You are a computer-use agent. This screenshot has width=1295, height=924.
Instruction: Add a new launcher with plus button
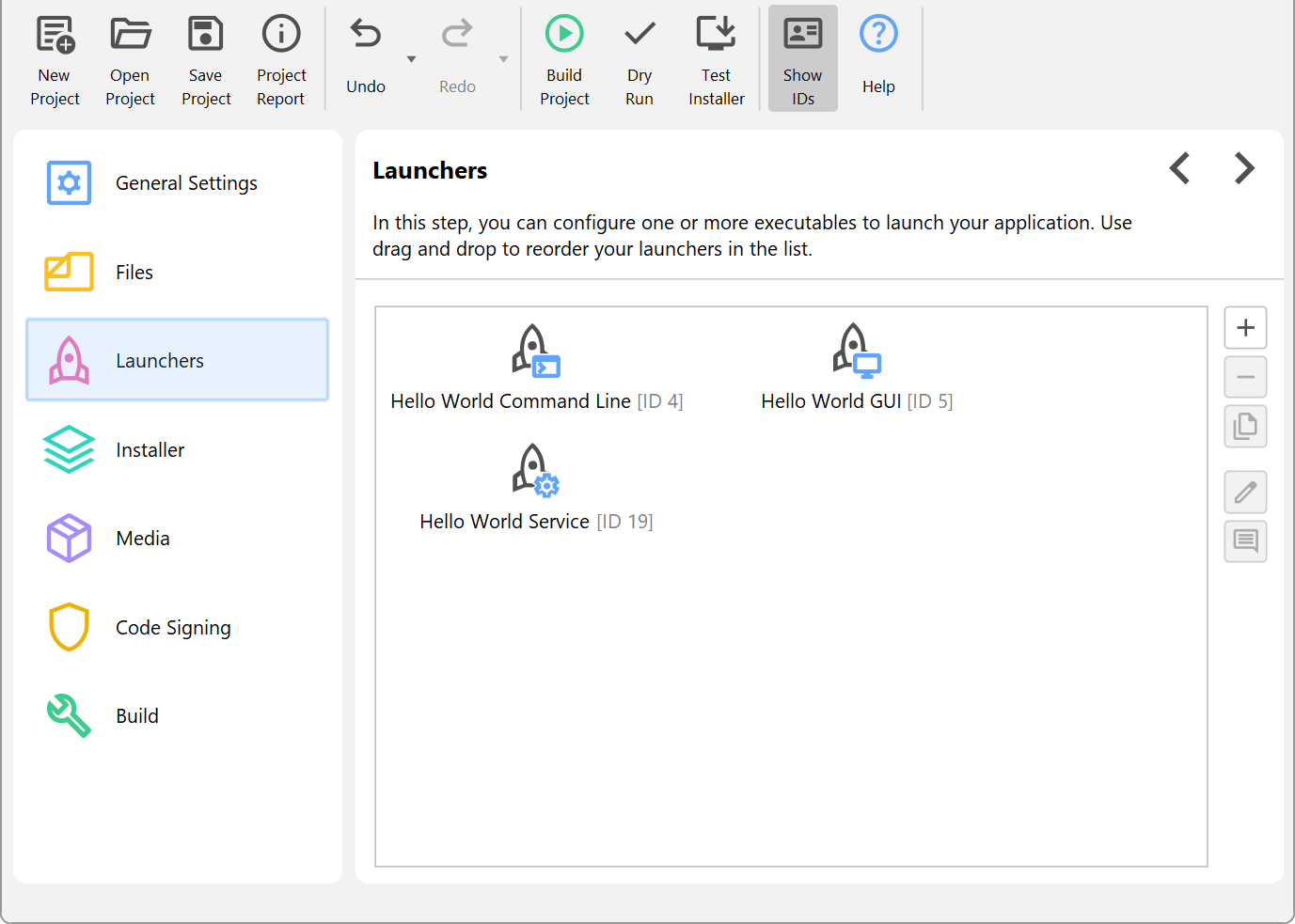[1245, 328]
